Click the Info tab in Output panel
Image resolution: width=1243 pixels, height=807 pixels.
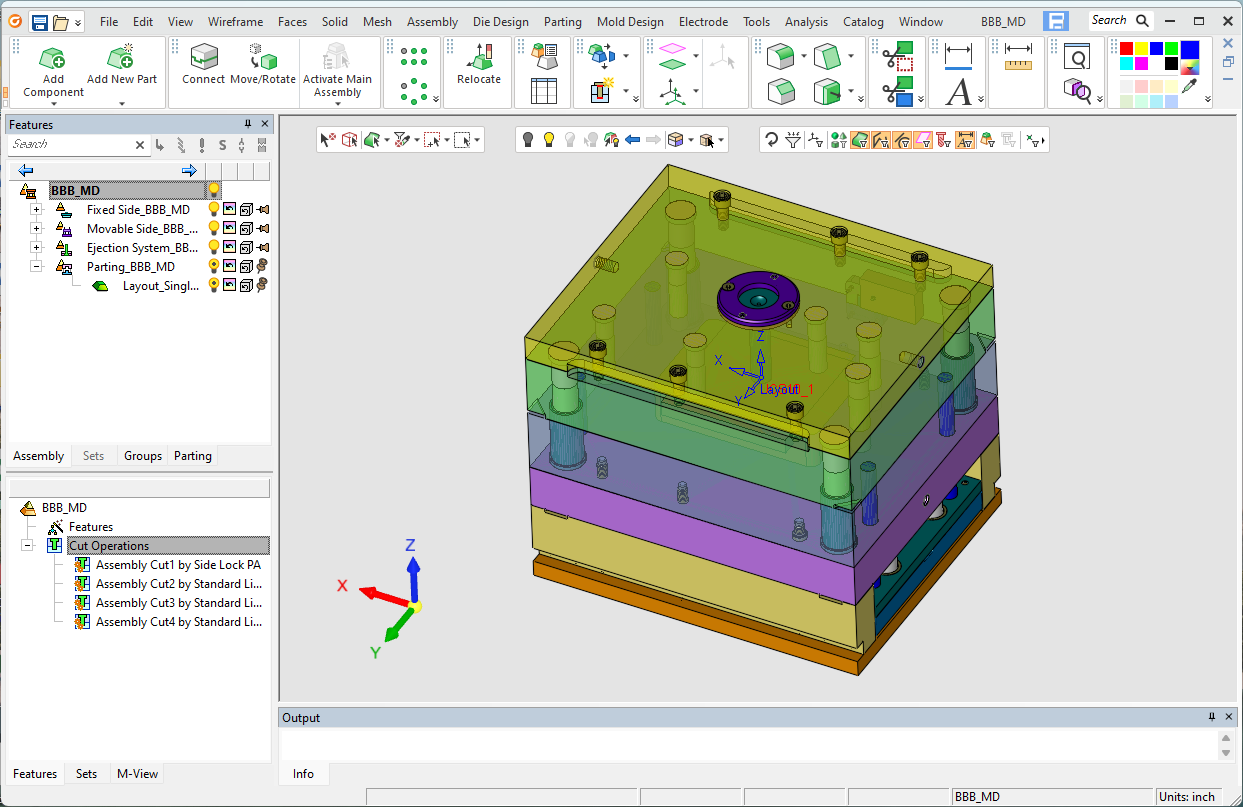(303, 774)
